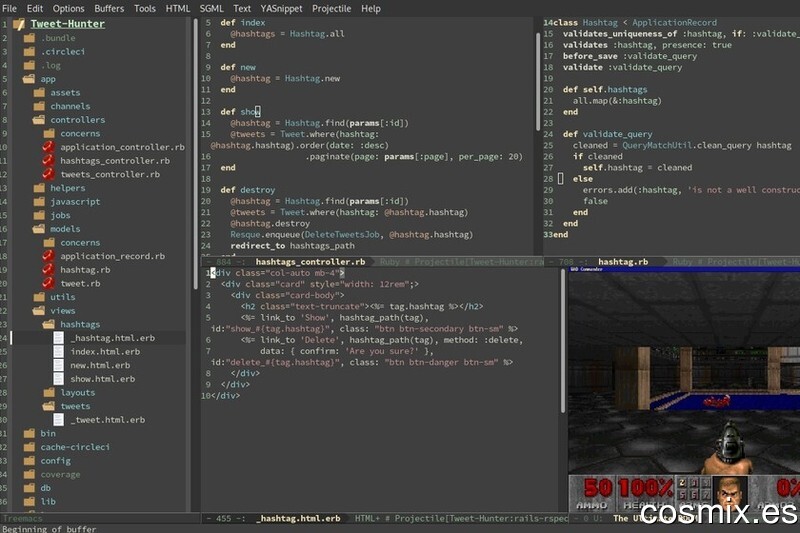The width and height of the screenshot is (800, 533).
Task: Select the concerns folder name under controllers
Action: pyautogui.click(x=80, y=134)
